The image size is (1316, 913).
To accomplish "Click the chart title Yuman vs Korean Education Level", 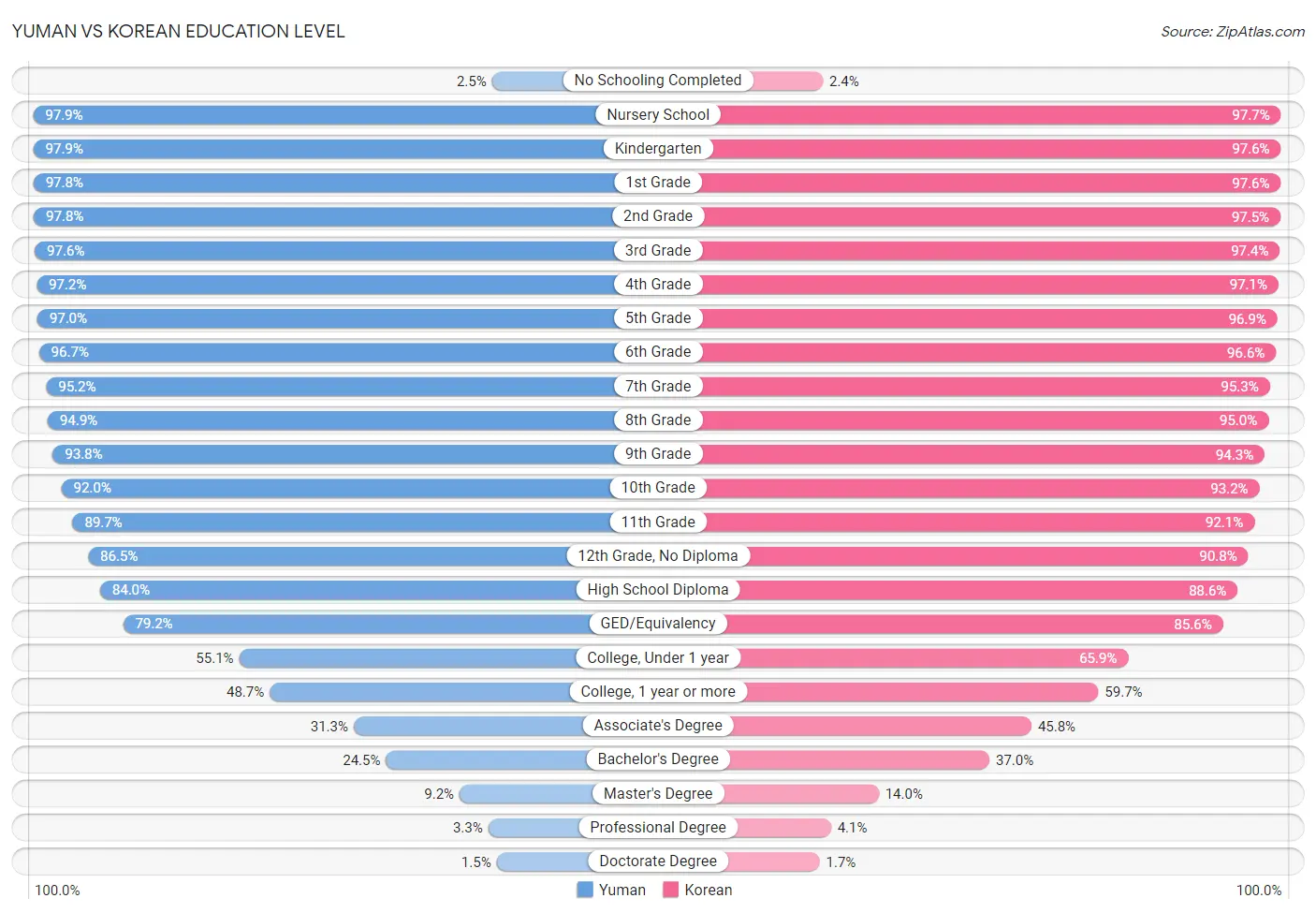I will (178, 31).
